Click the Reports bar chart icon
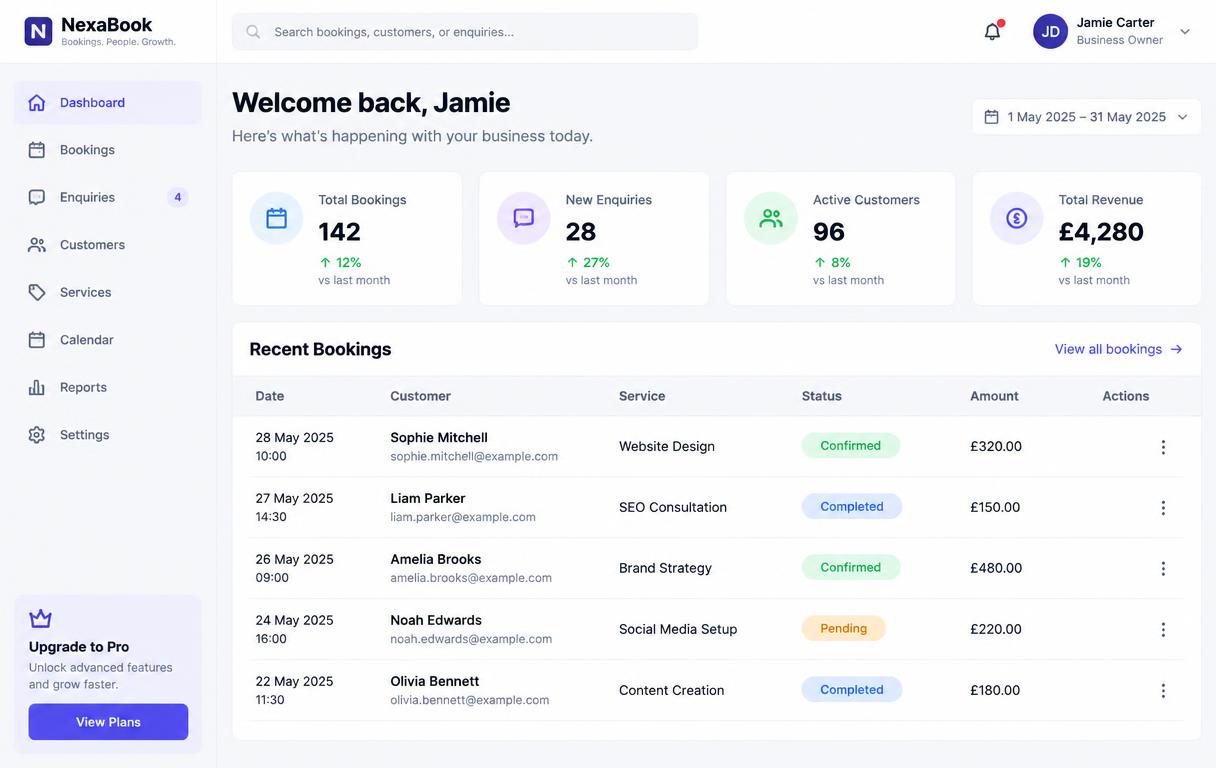This screenshot has height=768, width=1216. click(x=37, y=387)
